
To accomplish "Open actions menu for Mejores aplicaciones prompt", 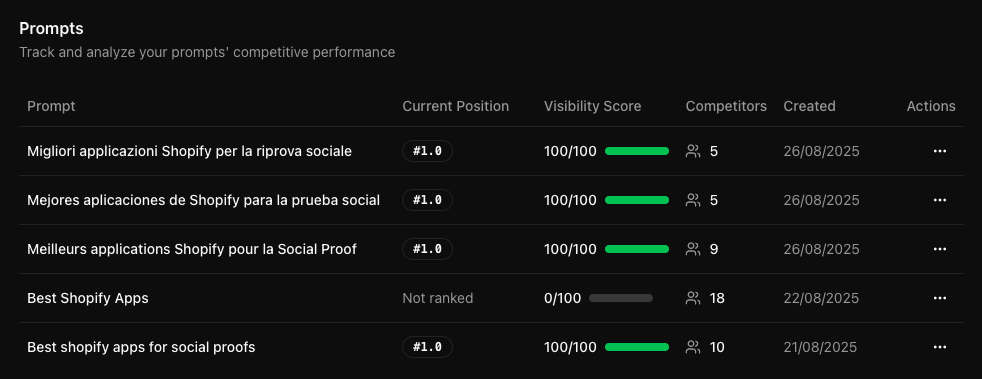I will point(939,200).
